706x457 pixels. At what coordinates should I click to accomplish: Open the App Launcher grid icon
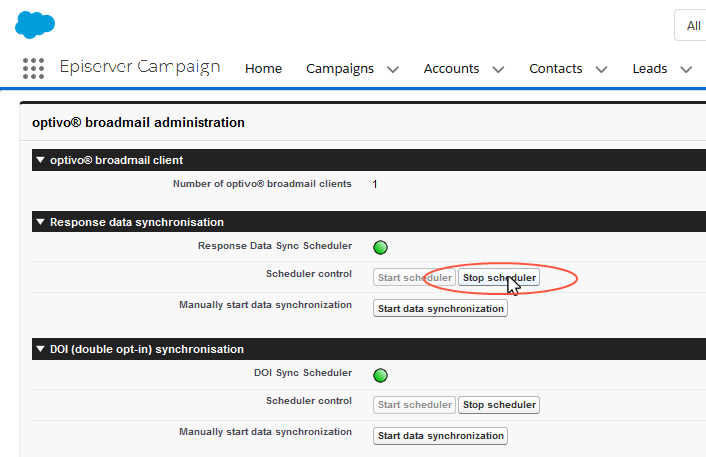pos(33,68)
